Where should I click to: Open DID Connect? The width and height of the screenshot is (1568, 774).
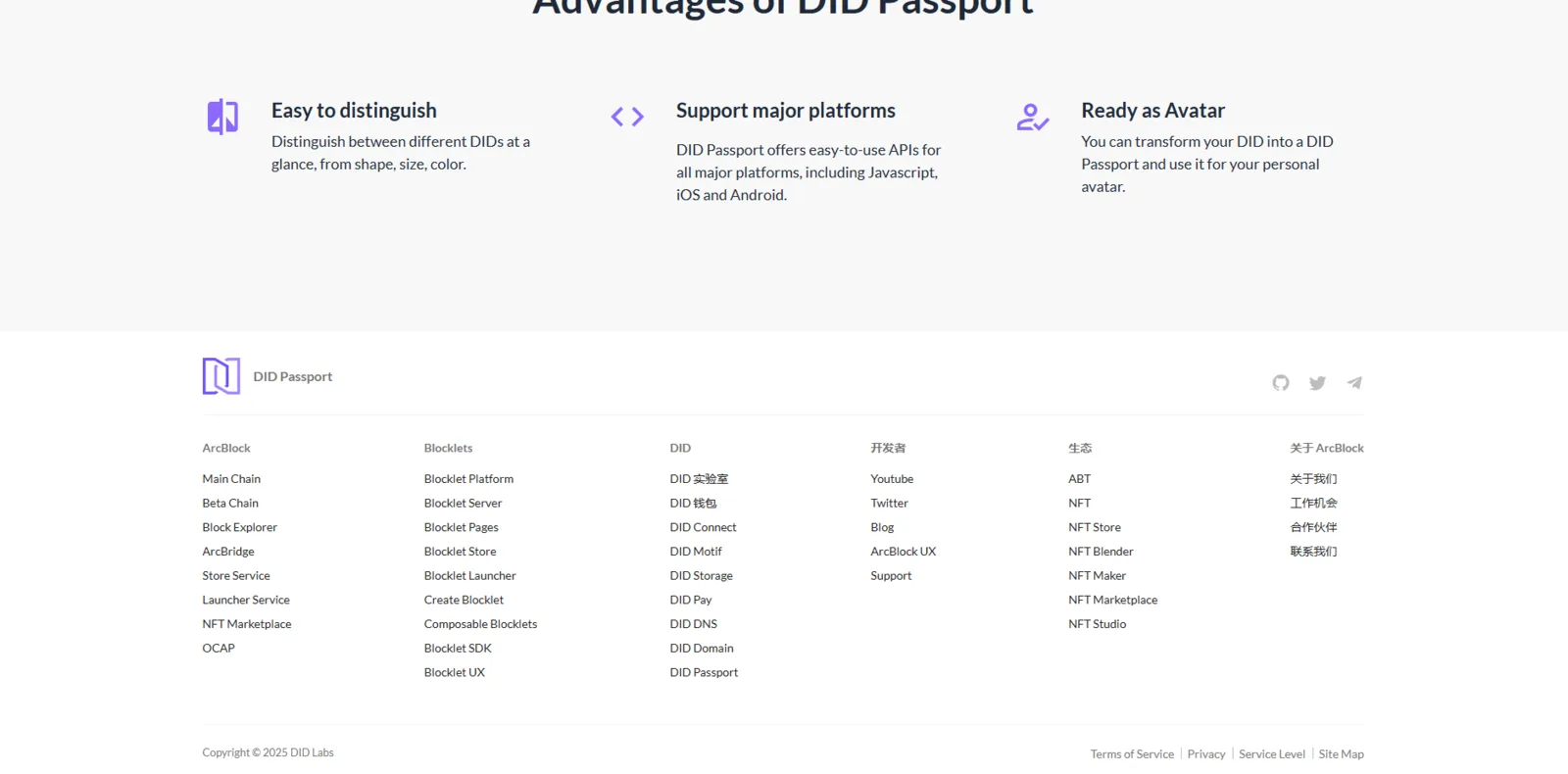(x=703, y=527)
